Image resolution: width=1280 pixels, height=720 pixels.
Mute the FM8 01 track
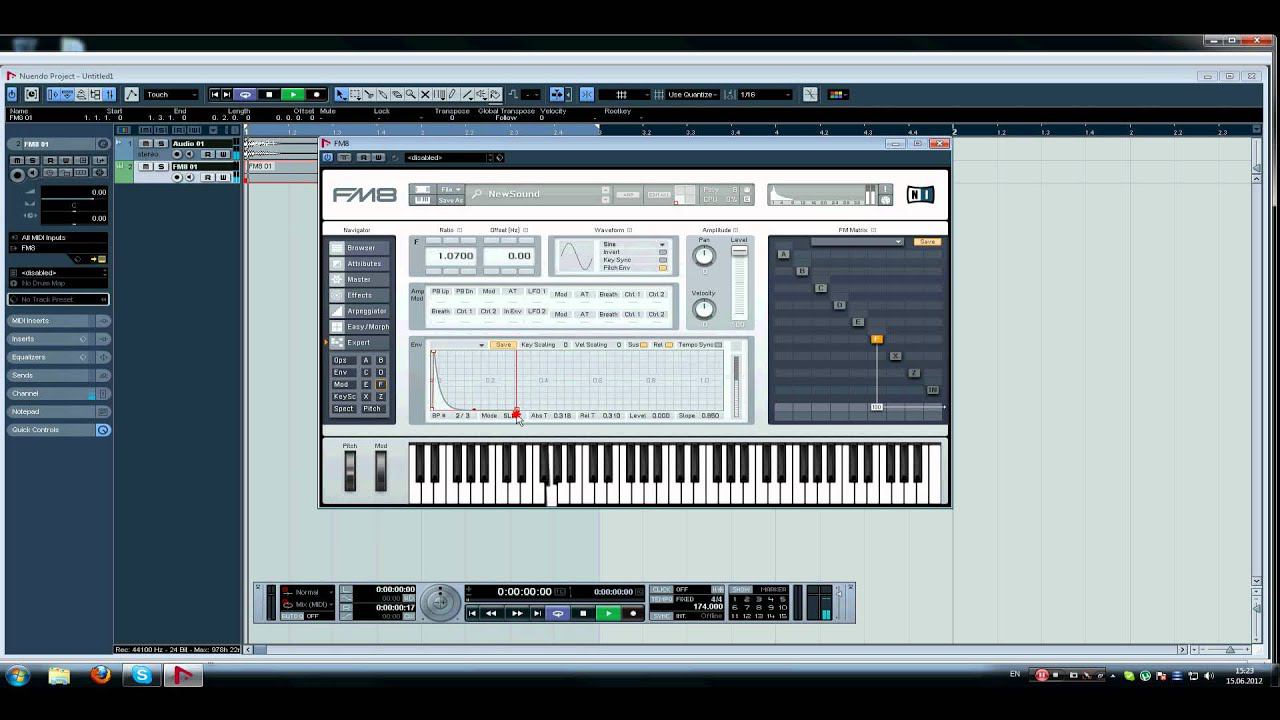click(x=146, y=166)
